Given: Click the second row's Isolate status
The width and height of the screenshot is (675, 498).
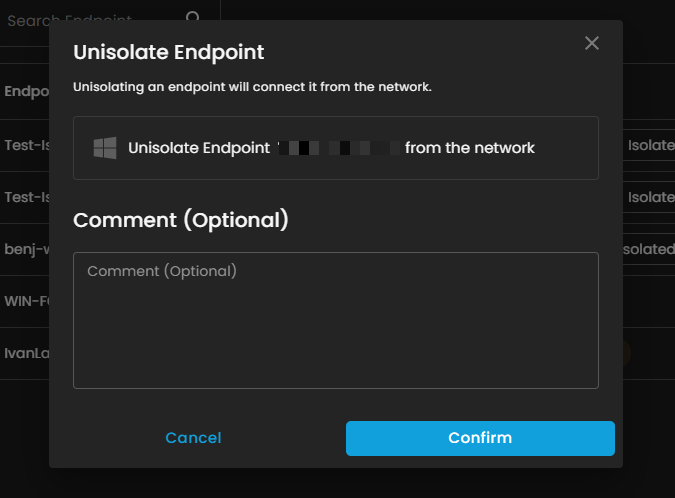Looking at the screenshot, I should pyautogui.click(x=650, y=197).
